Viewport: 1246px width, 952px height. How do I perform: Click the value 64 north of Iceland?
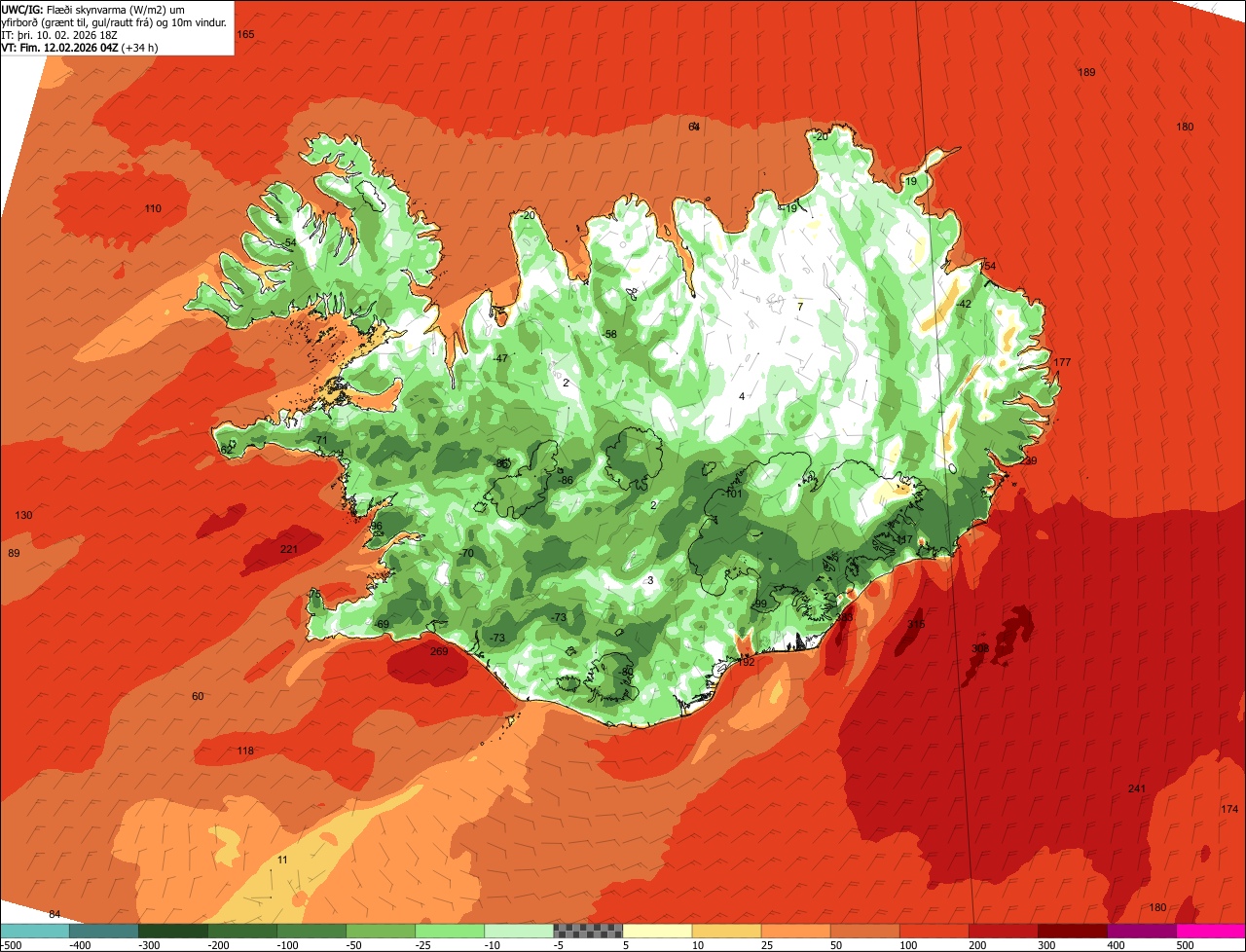point(694,127)
